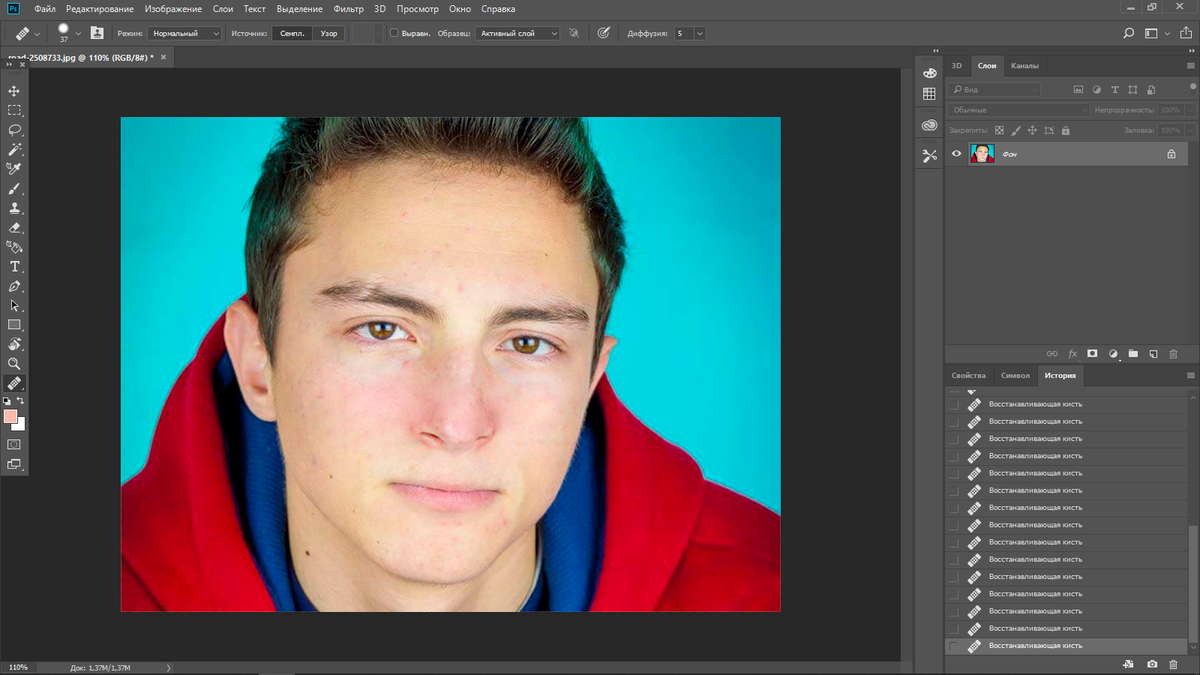Enable the Выравн. checkbox
1200x675 pixels.
coord(394,33)
